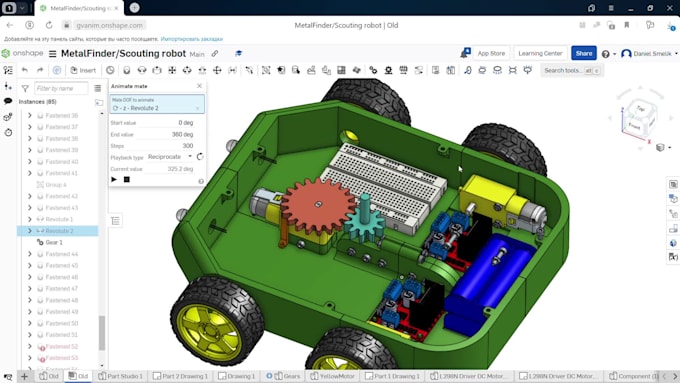Select the Tangent mate tool
Viewport: 680px width, 383px height.
click(249, 70)
